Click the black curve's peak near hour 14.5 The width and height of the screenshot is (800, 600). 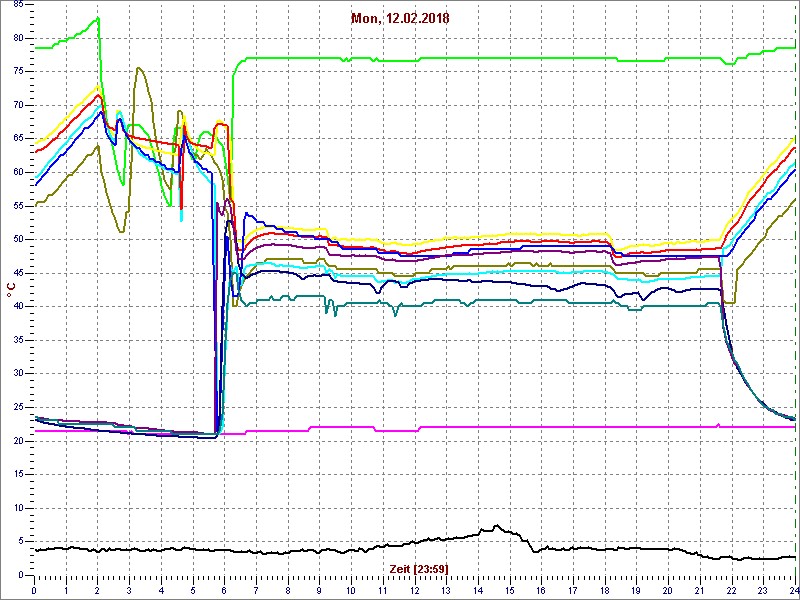[495, 526]
